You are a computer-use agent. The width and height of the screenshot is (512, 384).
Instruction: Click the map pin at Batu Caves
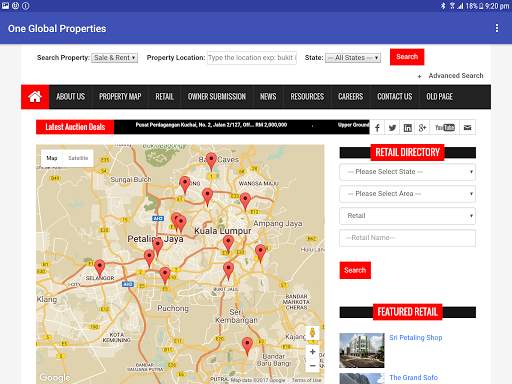click(211, 161)
